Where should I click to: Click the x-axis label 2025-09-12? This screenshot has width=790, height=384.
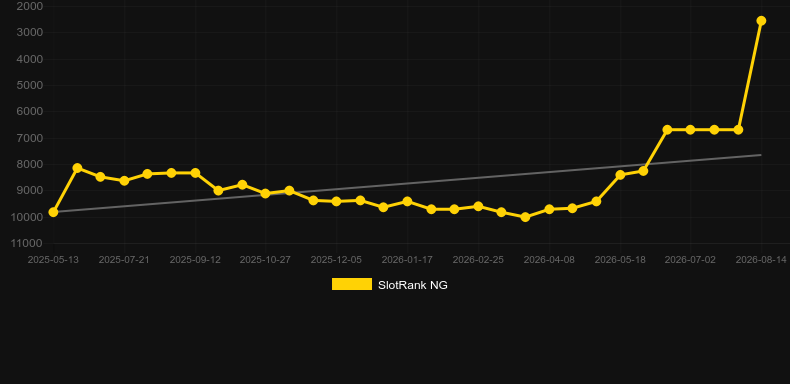(x=195, y=260)
